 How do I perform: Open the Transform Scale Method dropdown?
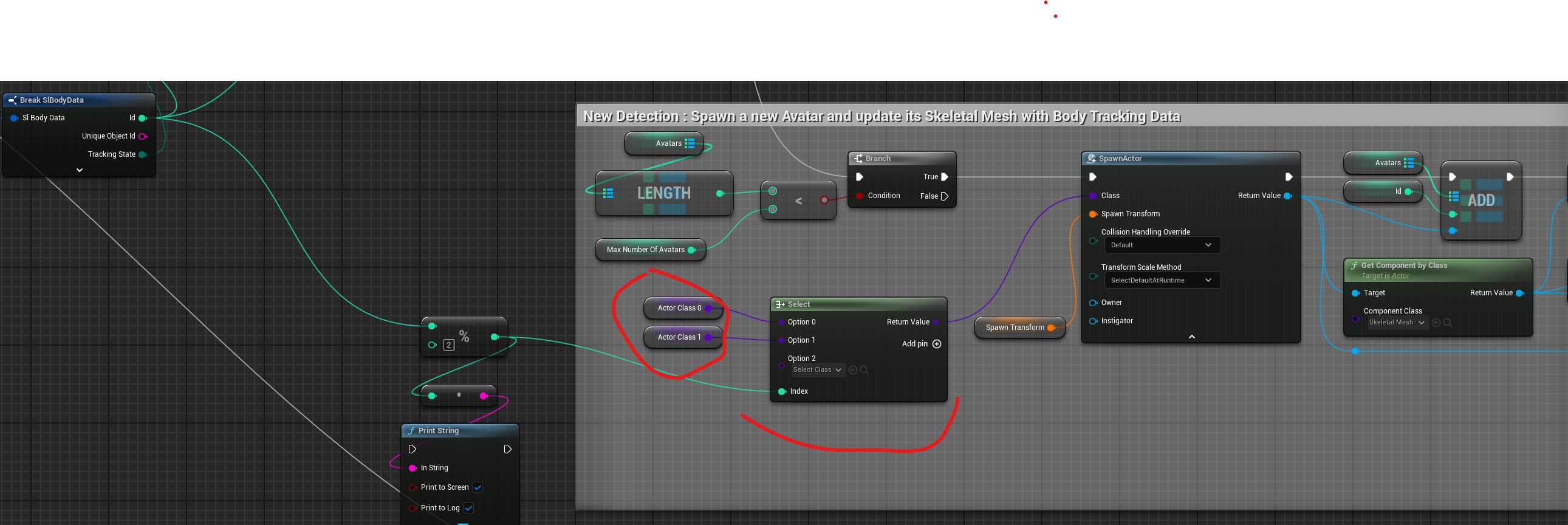pyautogui.click(x=1162, y=280)
